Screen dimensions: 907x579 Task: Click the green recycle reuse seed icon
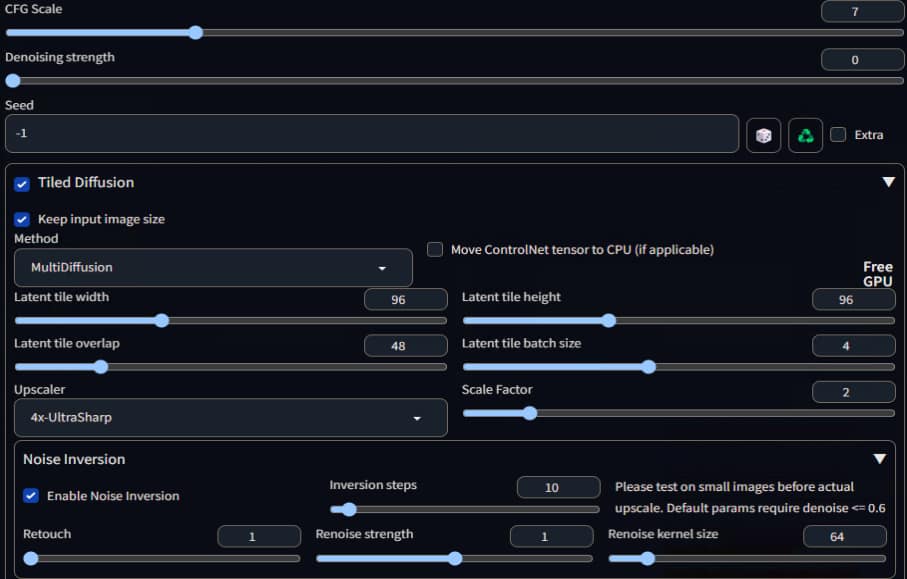pos(805,135)
